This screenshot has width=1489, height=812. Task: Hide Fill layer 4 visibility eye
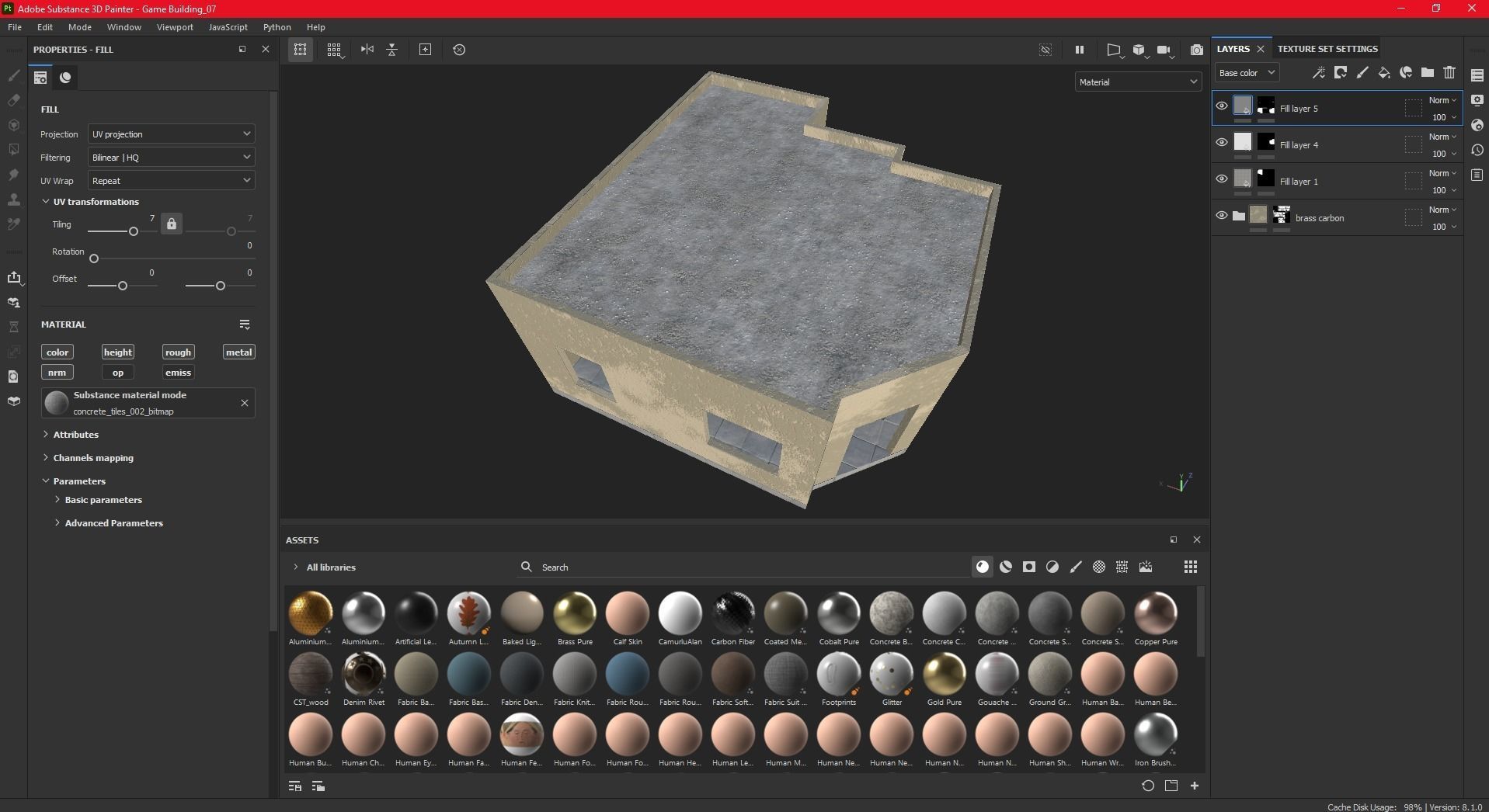tap(1222, 143)
